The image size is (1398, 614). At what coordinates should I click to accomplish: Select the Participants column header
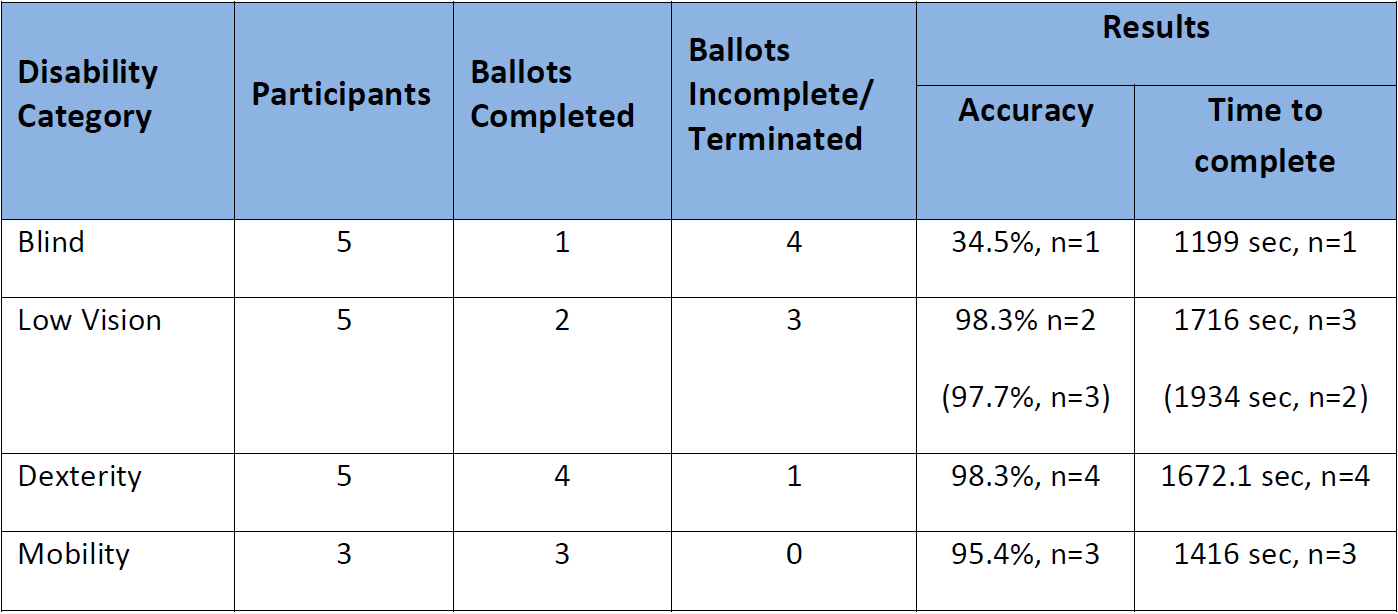click(x=343, y=110)
